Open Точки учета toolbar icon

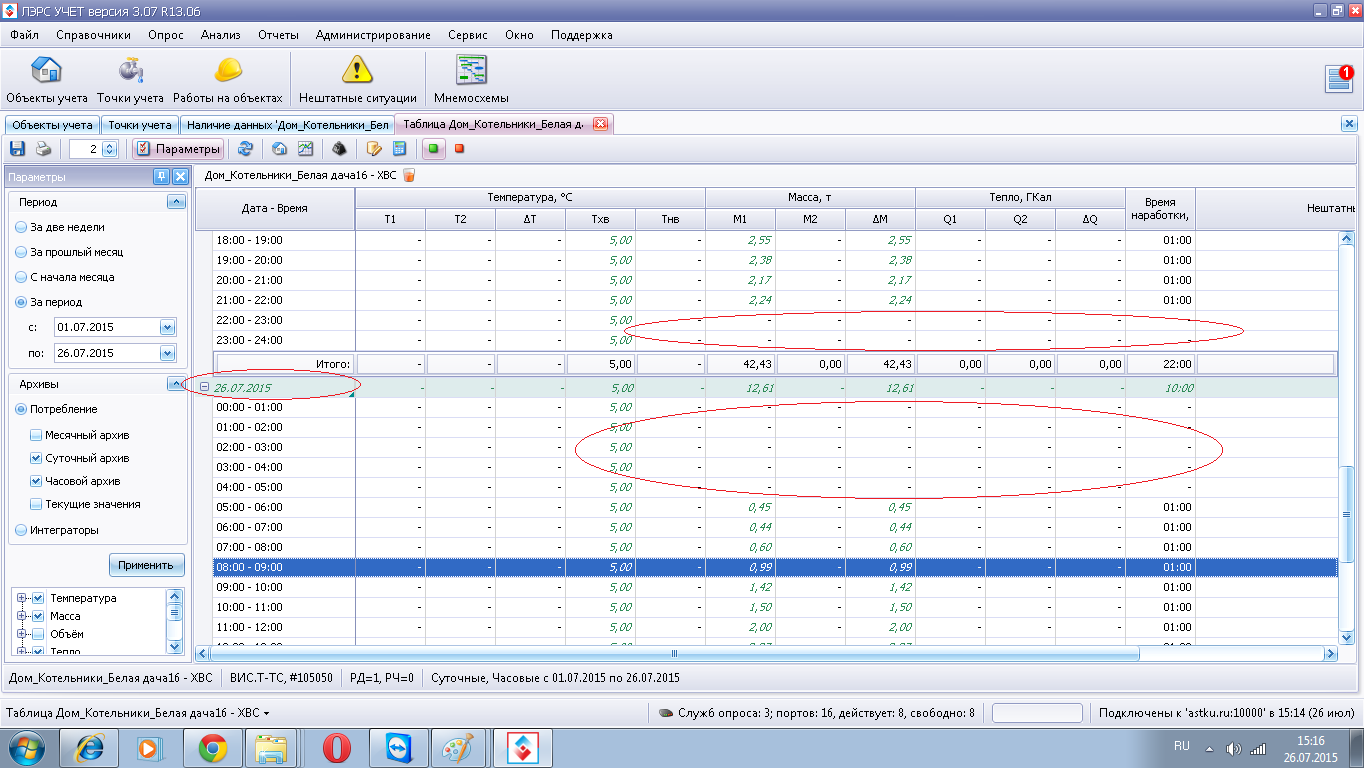[130, 80]
